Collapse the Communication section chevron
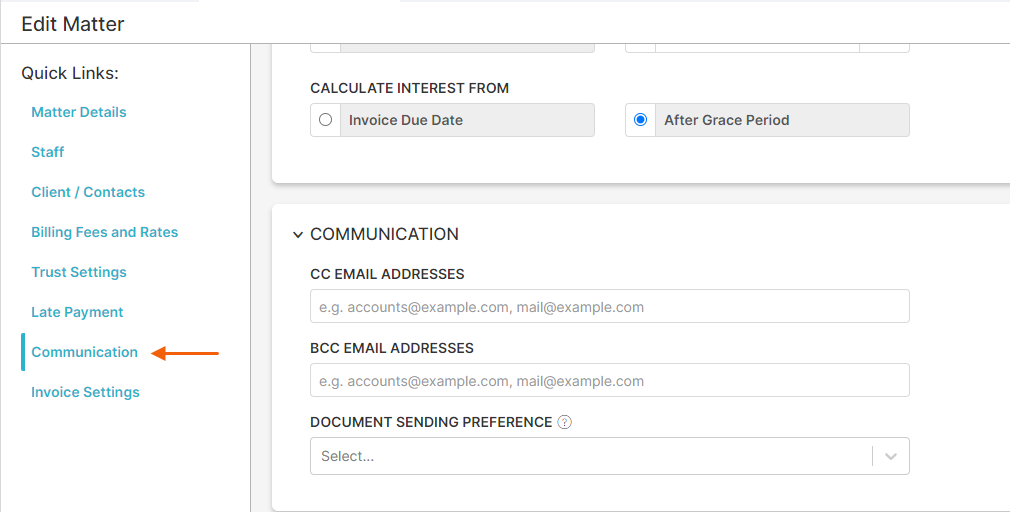 (x=298, y=234)
